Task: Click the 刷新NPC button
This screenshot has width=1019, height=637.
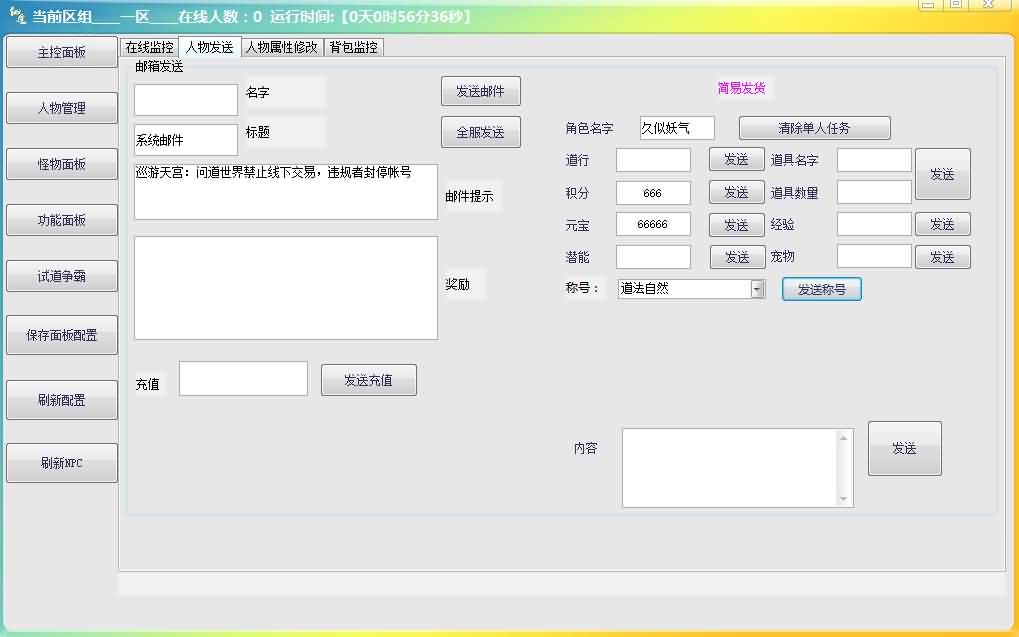Action: coord(62,463)
